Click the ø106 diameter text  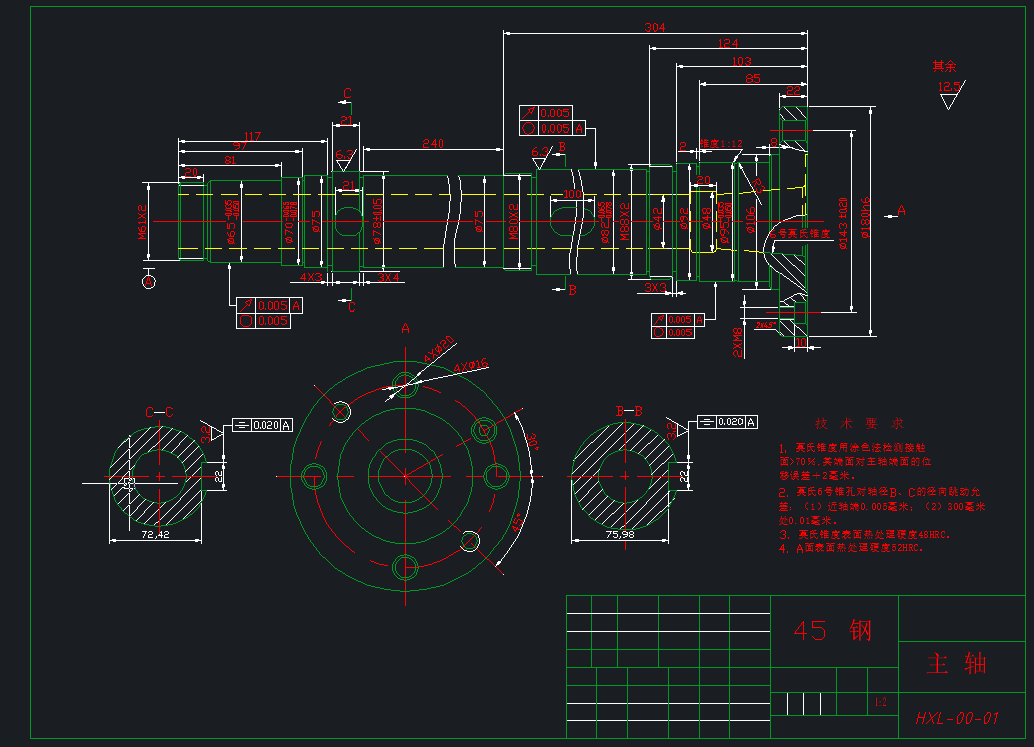[x=750, y=221]
